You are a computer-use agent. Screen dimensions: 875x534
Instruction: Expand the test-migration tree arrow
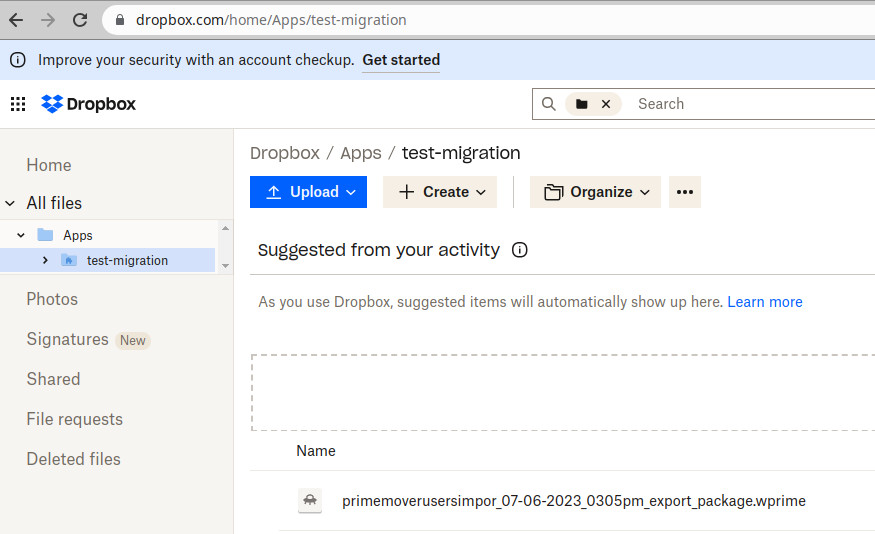click(45, 261)
